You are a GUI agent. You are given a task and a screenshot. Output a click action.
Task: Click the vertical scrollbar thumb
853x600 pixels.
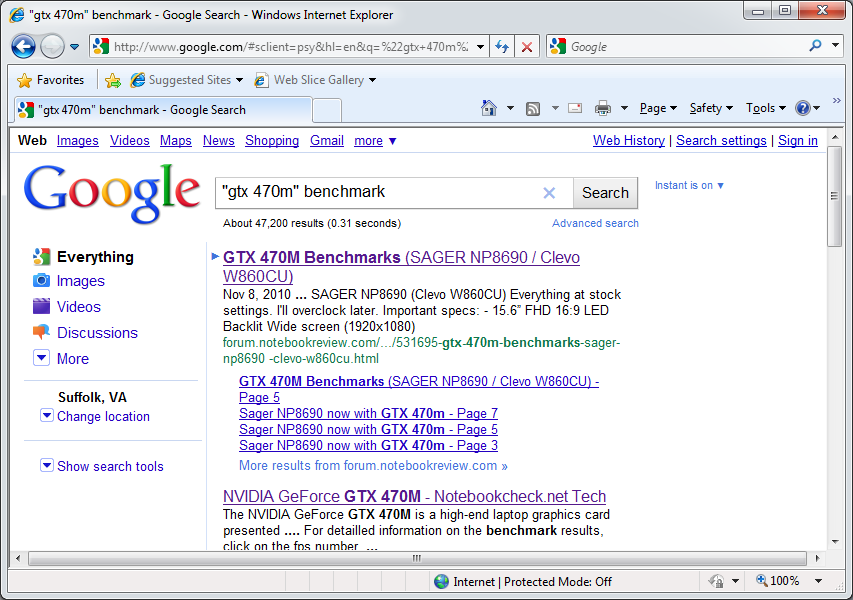pos(834,196)
